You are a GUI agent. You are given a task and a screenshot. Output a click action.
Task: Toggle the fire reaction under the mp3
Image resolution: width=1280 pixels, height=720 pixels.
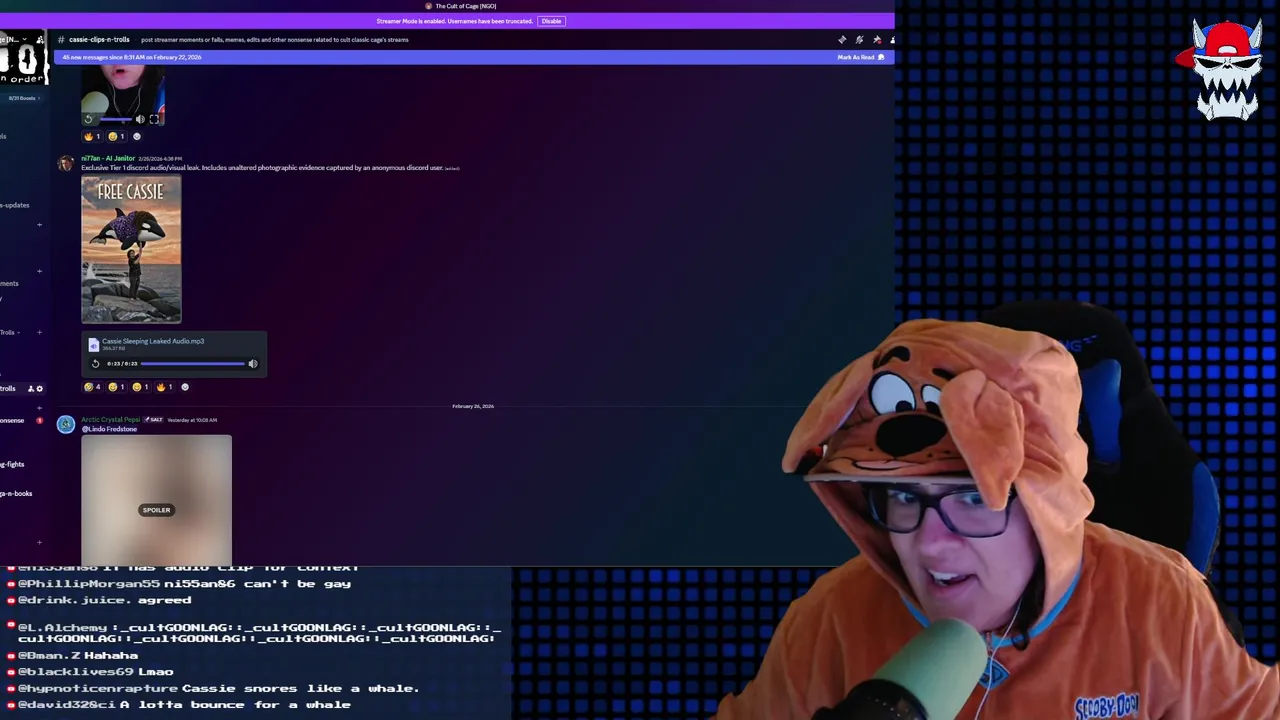click(x=164, y=387)
